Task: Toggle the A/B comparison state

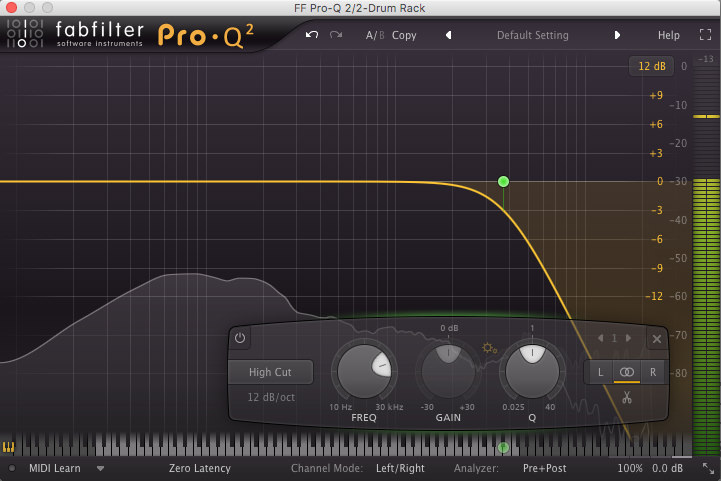Action: (375, 35)
